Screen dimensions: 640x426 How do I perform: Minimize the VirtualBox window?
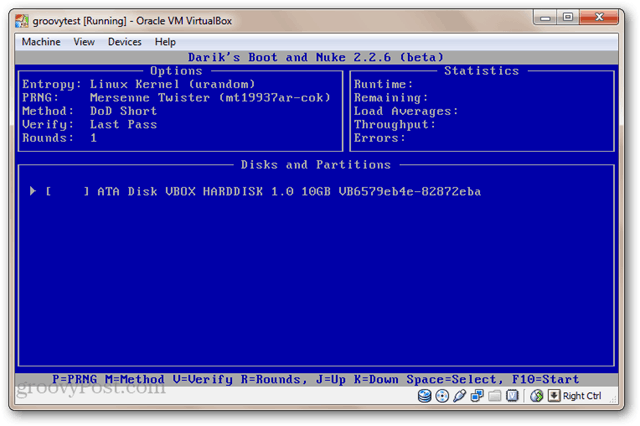(545, 17)
